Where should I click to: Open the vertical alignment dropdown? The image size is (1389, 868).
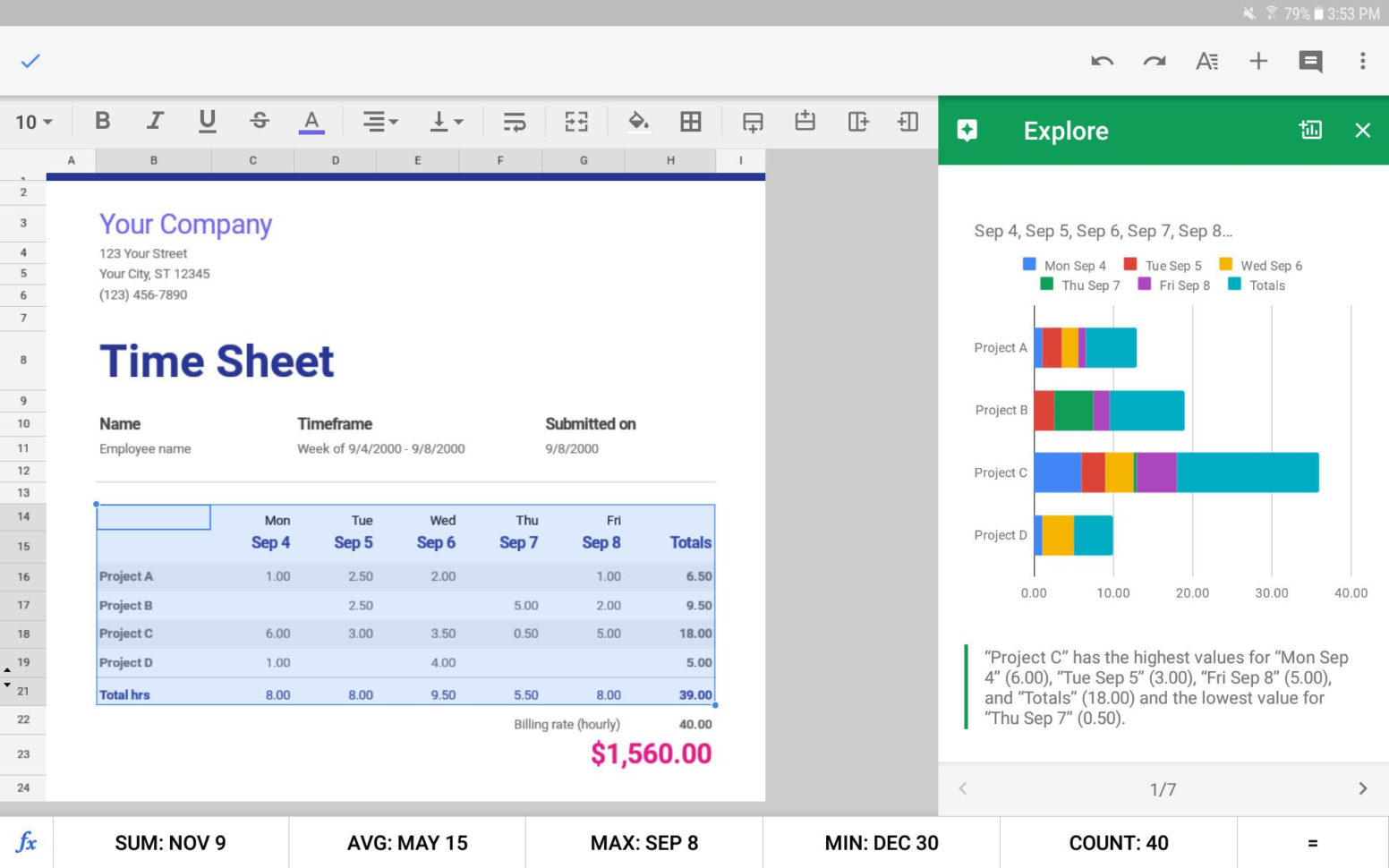[445, 121]
